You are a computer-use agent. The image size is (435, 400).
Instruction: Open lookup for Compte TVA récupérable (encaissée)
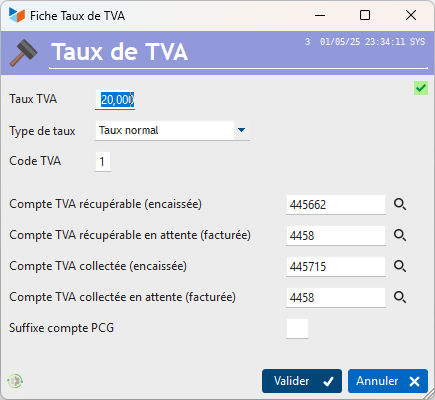400,204
